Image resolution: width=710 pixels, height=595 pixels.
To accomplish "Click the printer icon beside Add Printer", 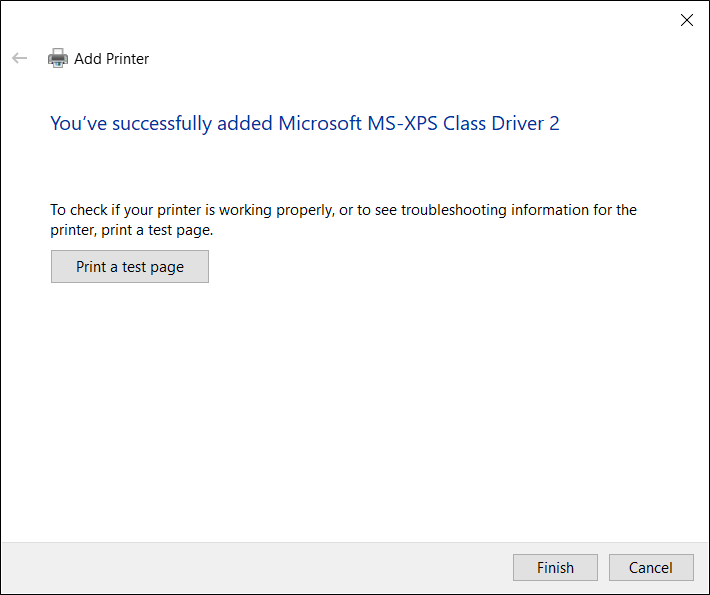I will click(x=58, y=58).
